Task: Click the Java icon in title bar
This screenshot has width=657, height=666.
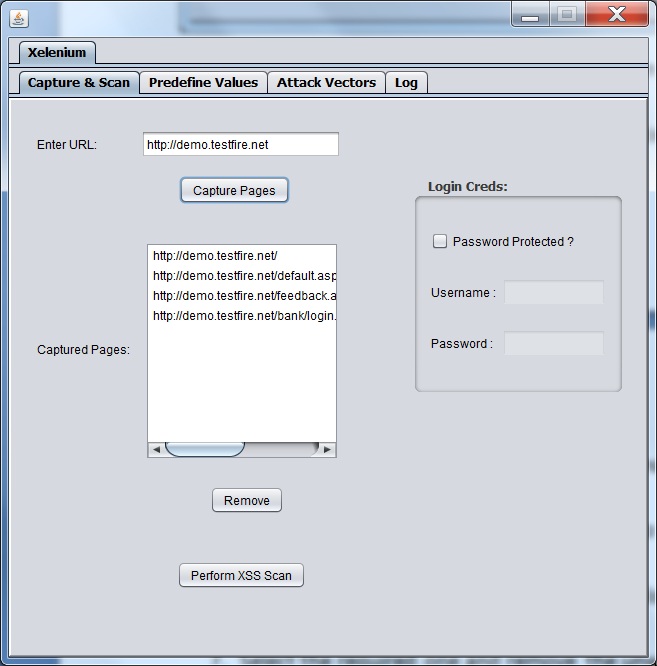Action: point(19,17)
